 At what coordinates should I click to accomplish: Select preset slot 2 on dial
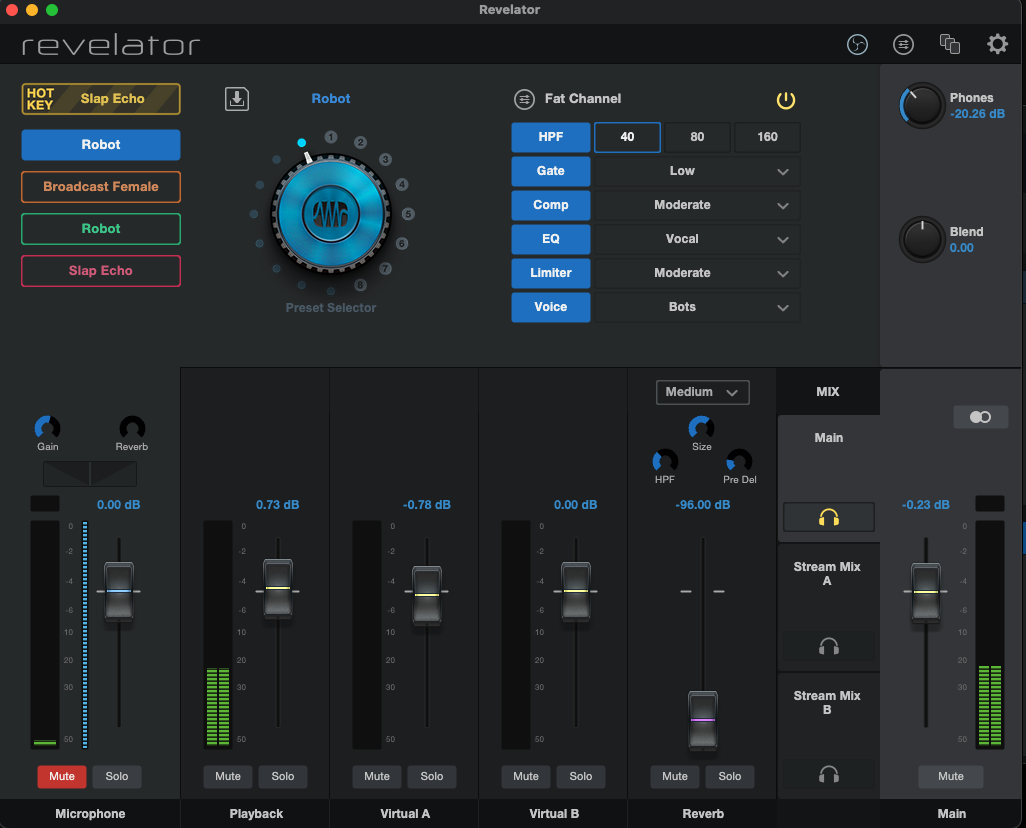360,142
